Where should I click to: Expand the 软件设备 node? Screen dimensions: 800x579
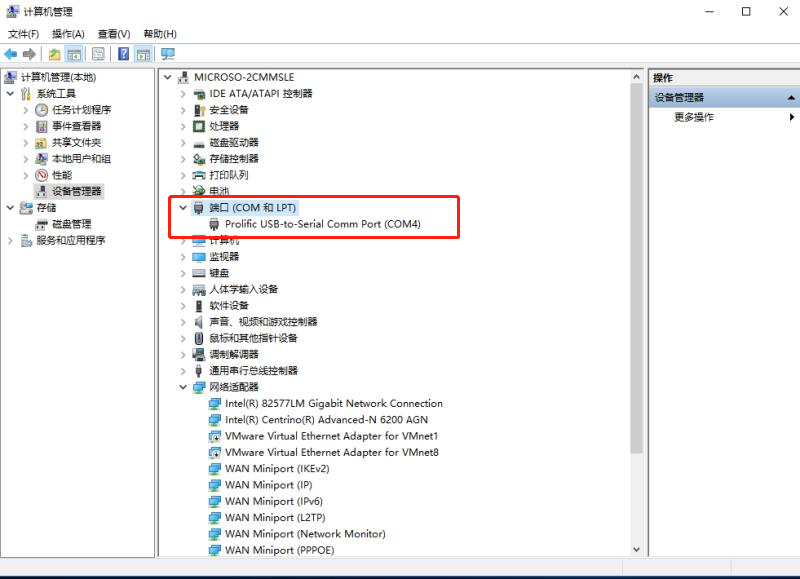(183, 306)
